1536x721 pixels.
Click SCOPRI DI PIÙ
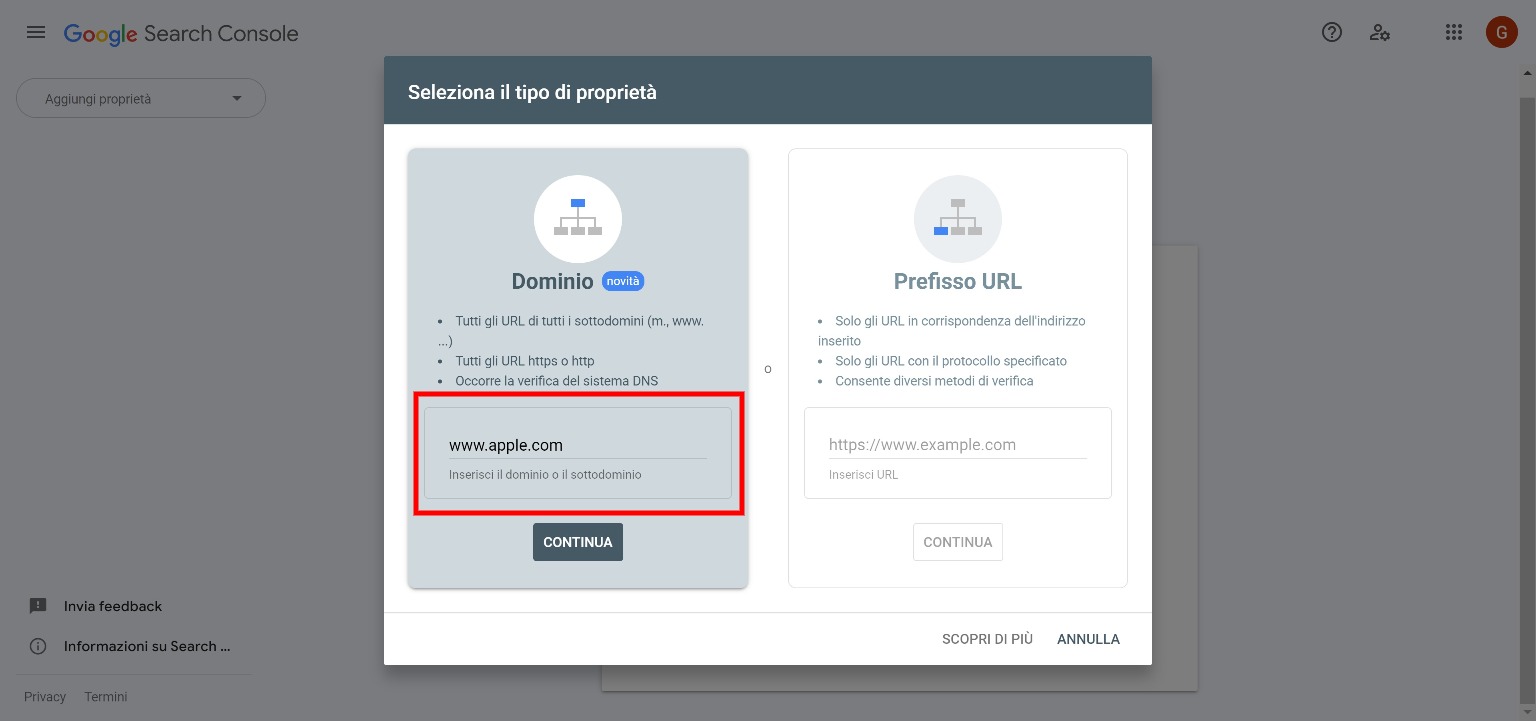coord(987,639)
